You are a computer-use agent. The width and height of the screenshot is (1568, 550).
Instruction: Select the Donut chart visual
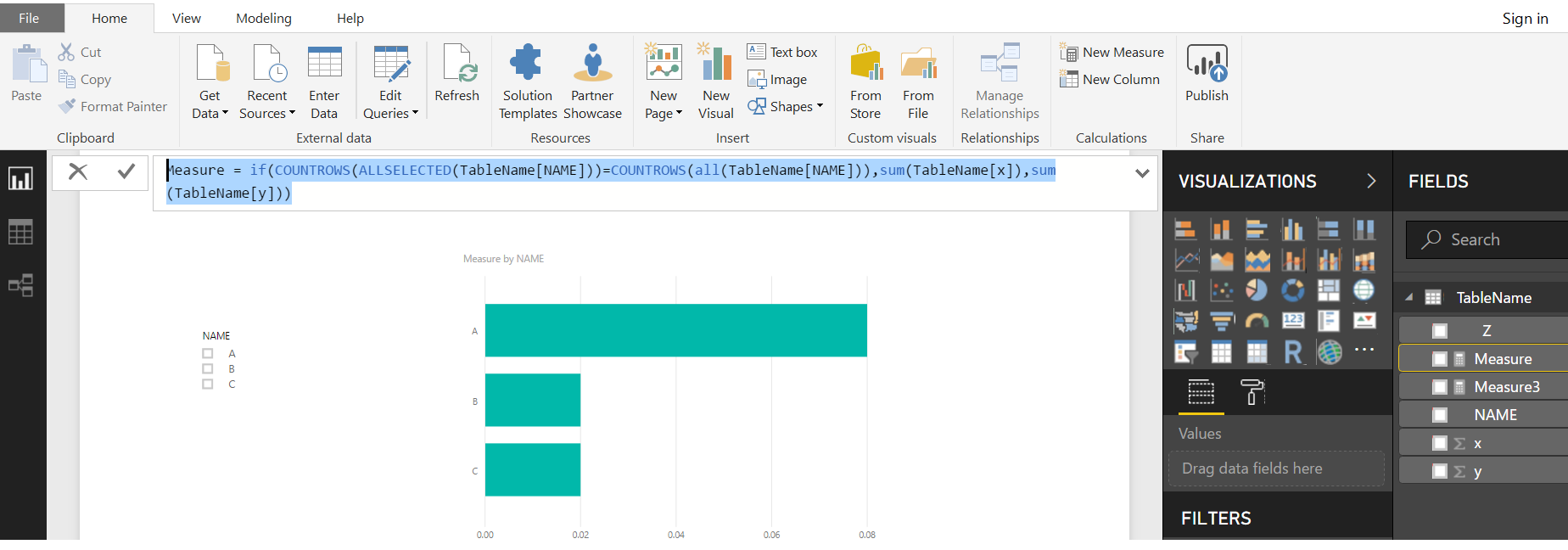pyautogui.click(x=1292, y=290)
